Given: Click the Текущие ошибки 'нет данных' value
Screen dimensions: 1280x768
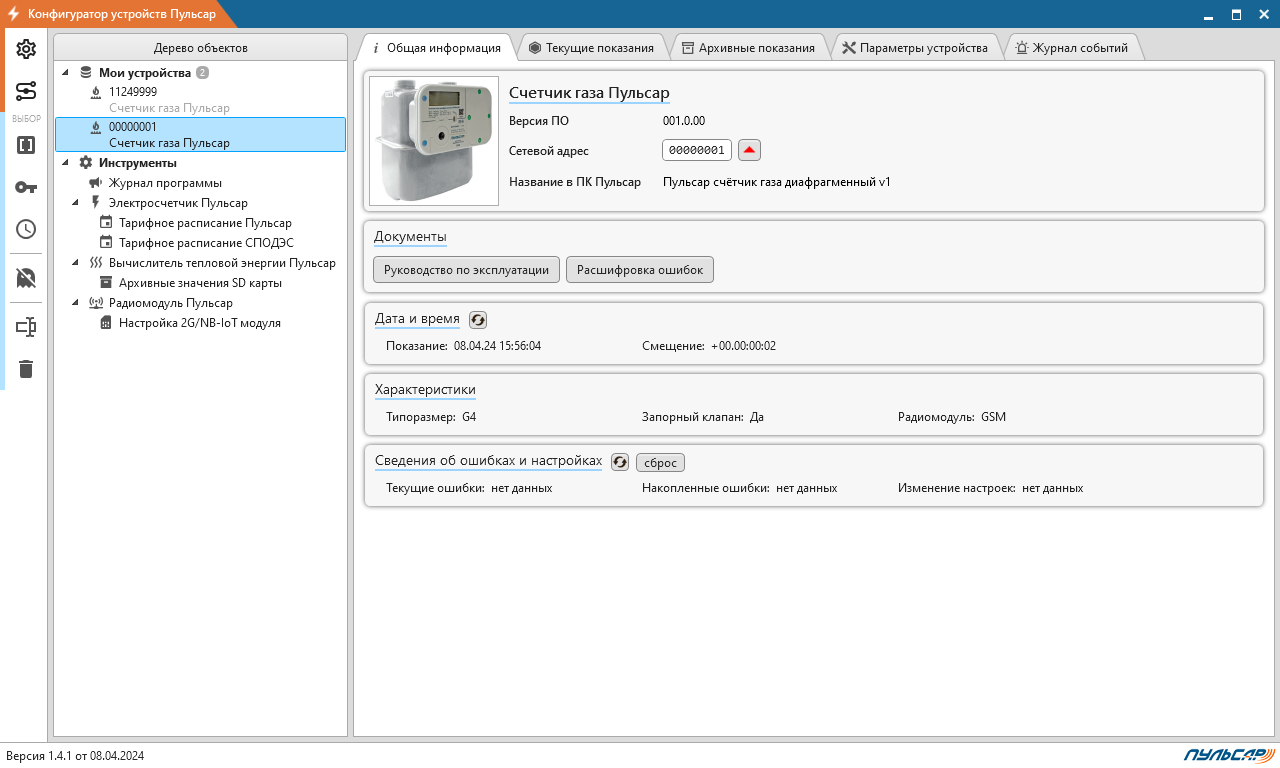Looking at the screenshot, I should 522,488.
